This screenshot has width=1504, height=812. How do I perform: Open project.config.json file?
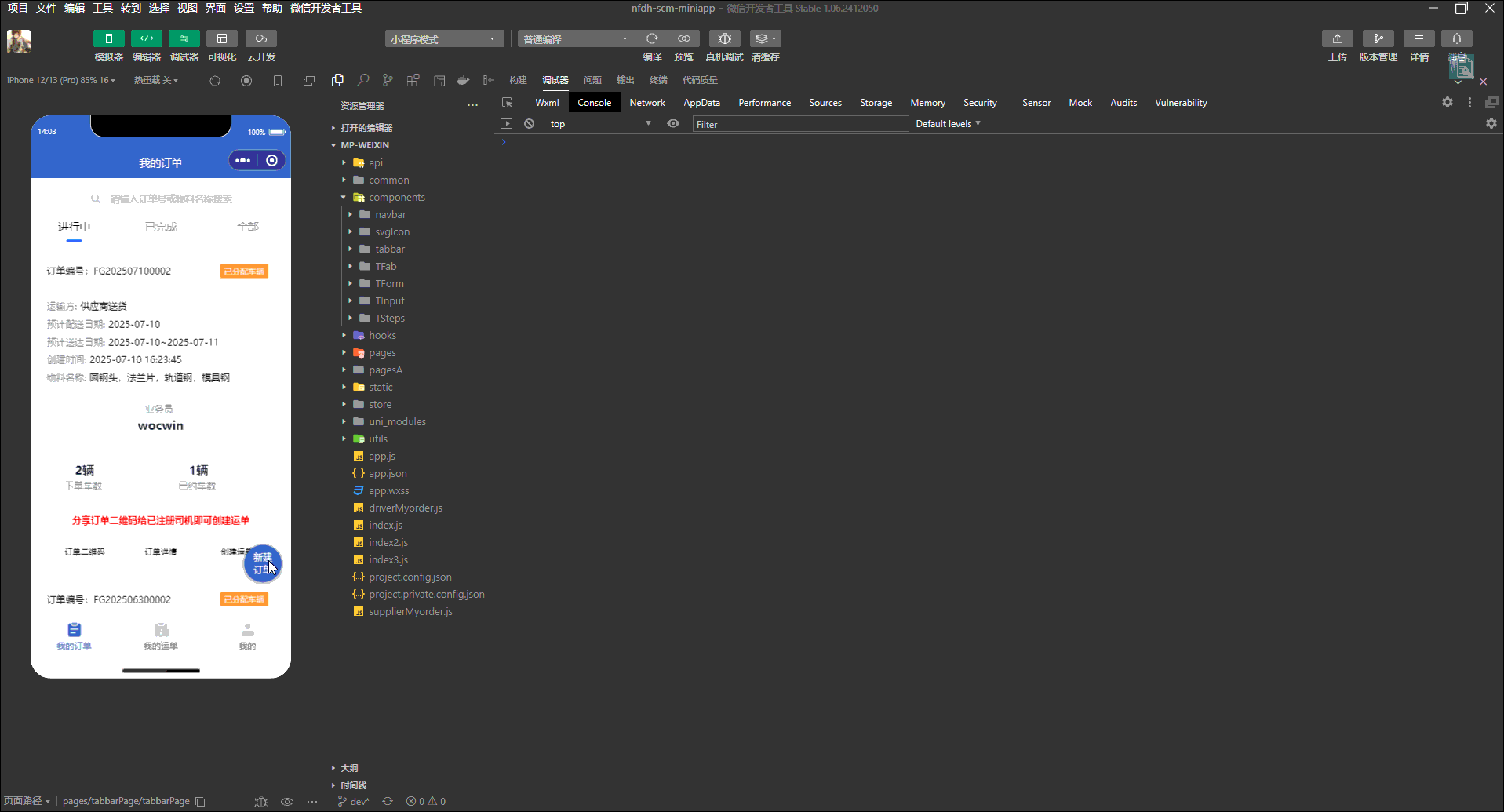[x=410, y=577]
